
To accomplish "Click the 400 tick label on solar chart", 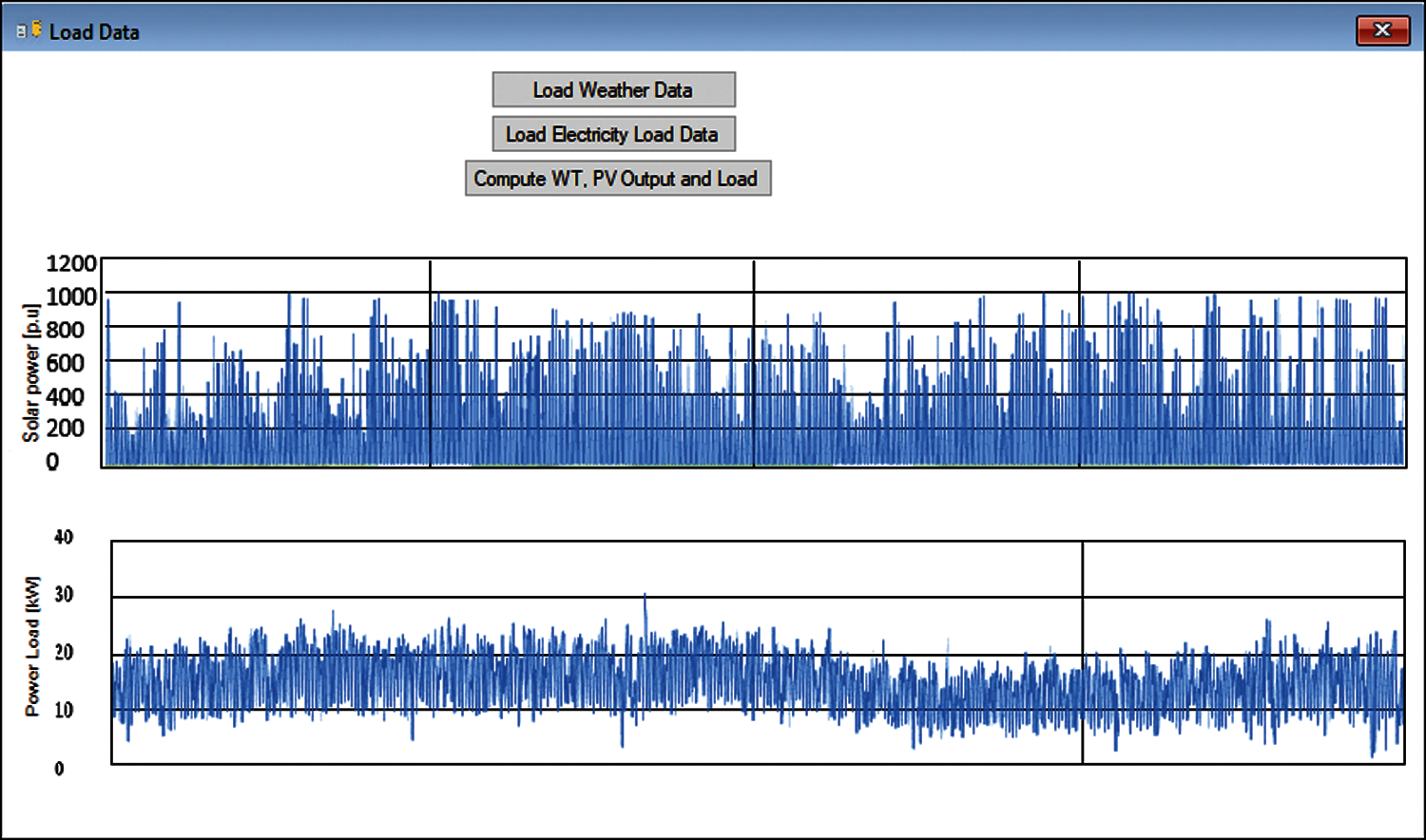I will (65, 396).
